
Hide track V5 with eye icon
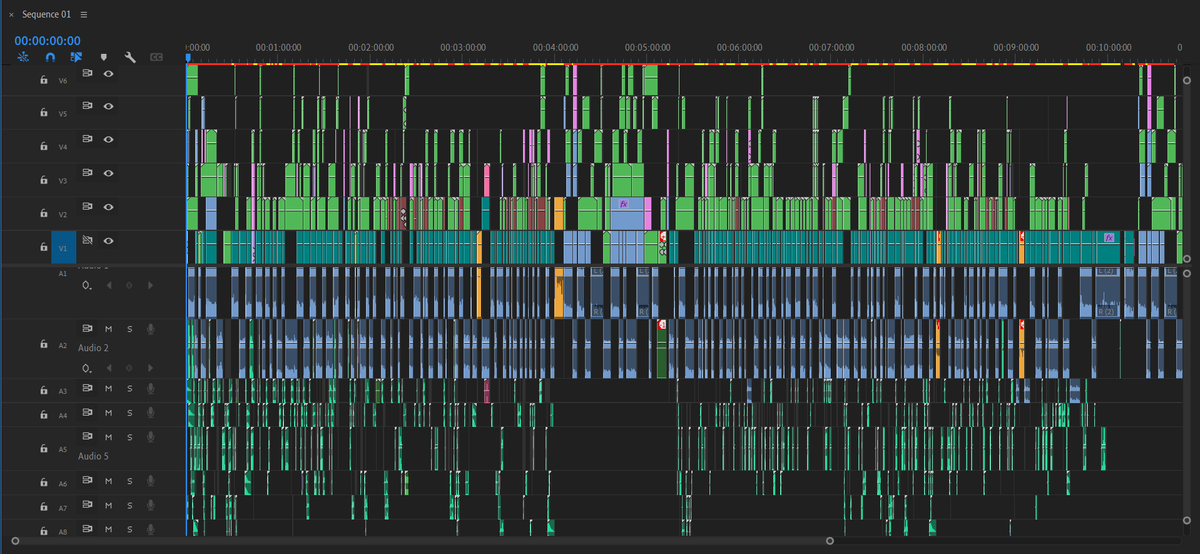pos(108,106)
